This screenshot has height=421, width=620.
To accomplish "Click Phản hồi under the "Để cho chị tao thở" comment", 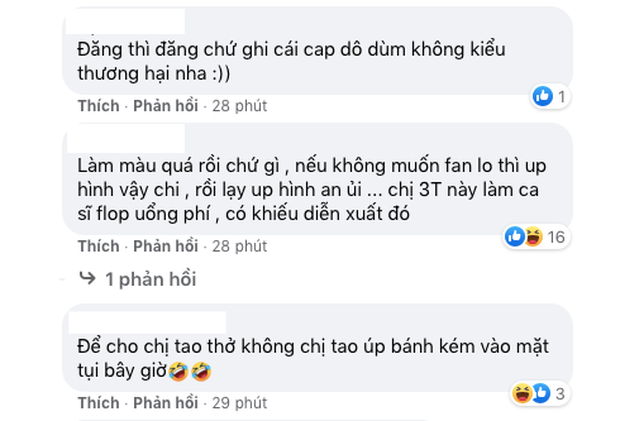I will (166, 403).
